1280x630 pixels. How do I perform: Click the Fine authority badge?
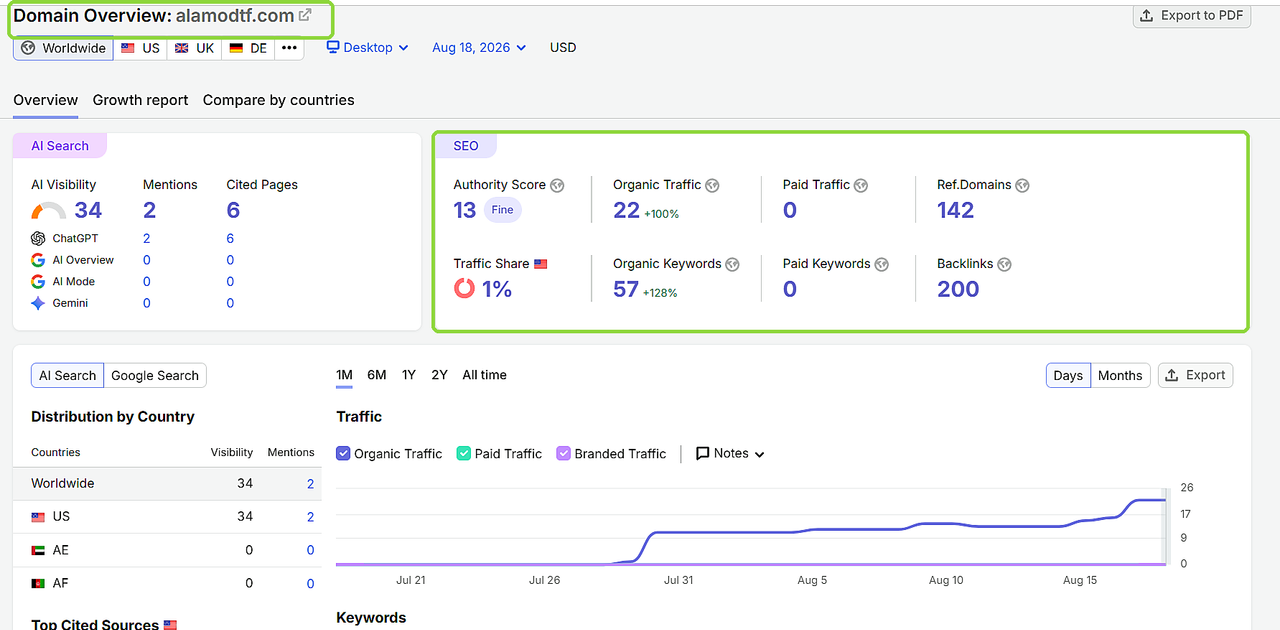504,210
